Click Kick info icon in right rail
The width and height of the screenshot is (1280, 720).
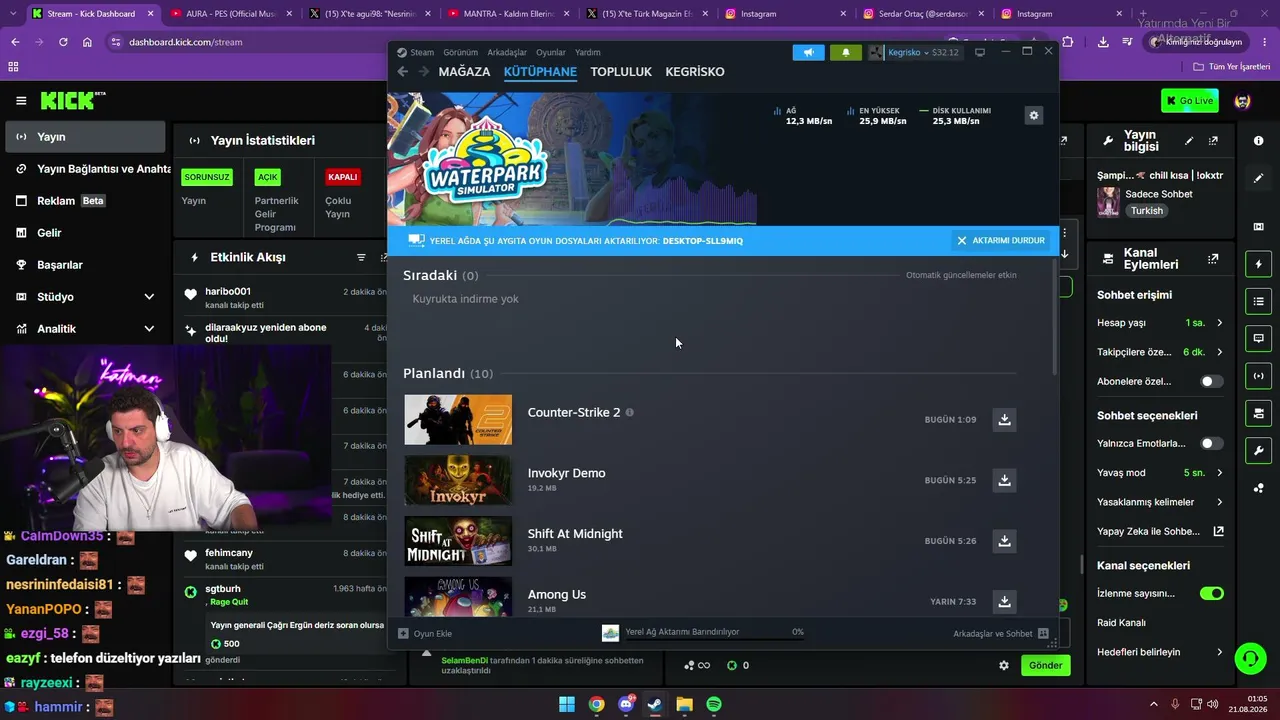[x=1258, y=141]
